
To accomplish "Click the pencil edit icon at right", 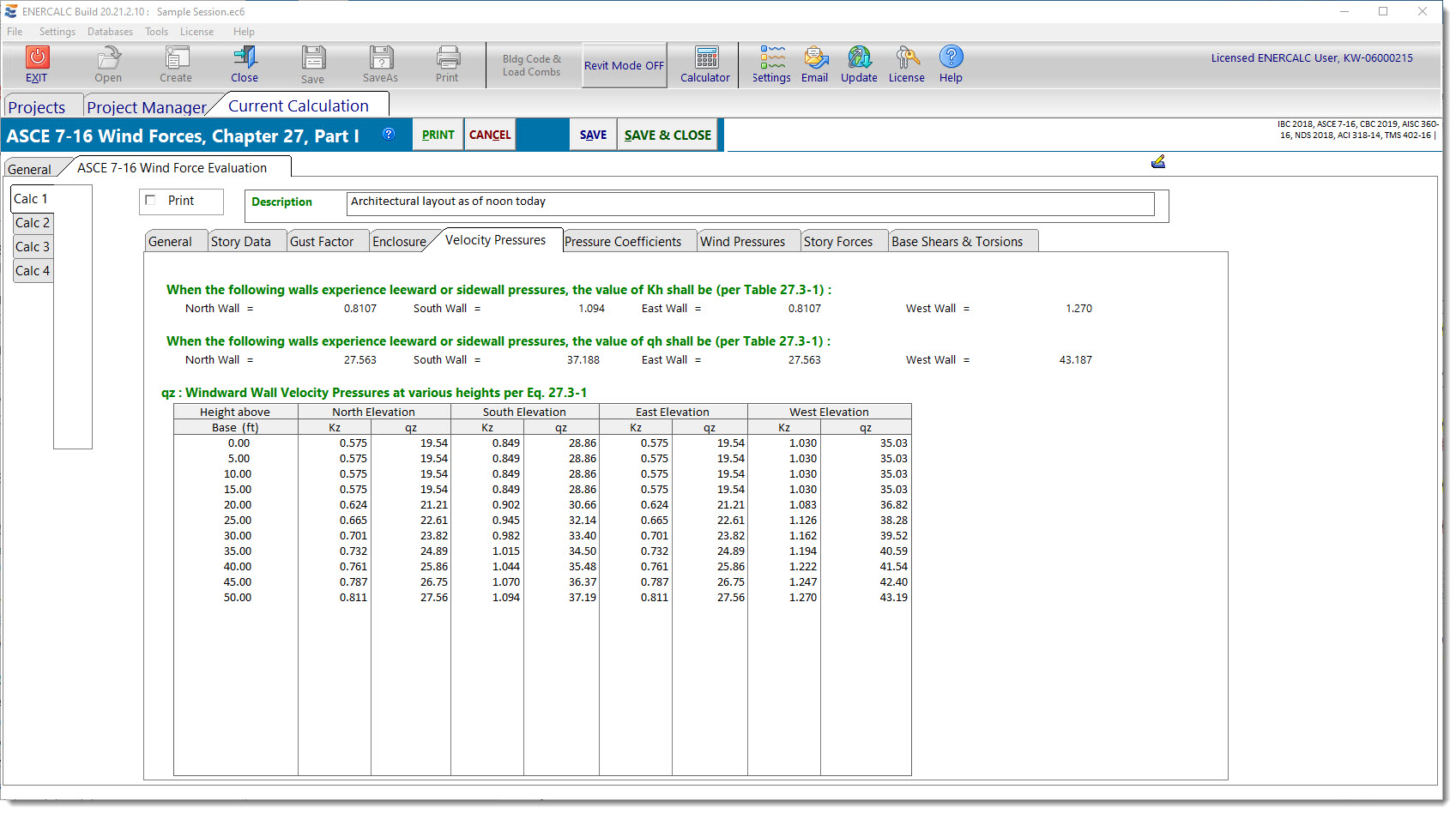I will click(1157, 161).
